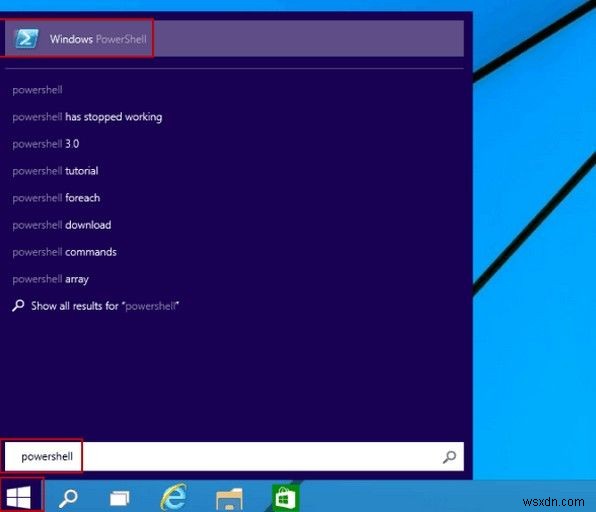Open File Explorer from the taskbar
This screenshot has width=596, height=512.
click(229, 499)
